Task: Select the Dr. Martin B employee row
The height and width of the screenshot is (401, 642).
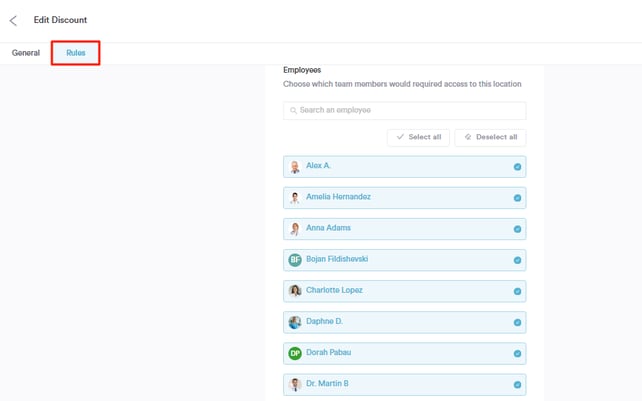Action: [404, 384]
